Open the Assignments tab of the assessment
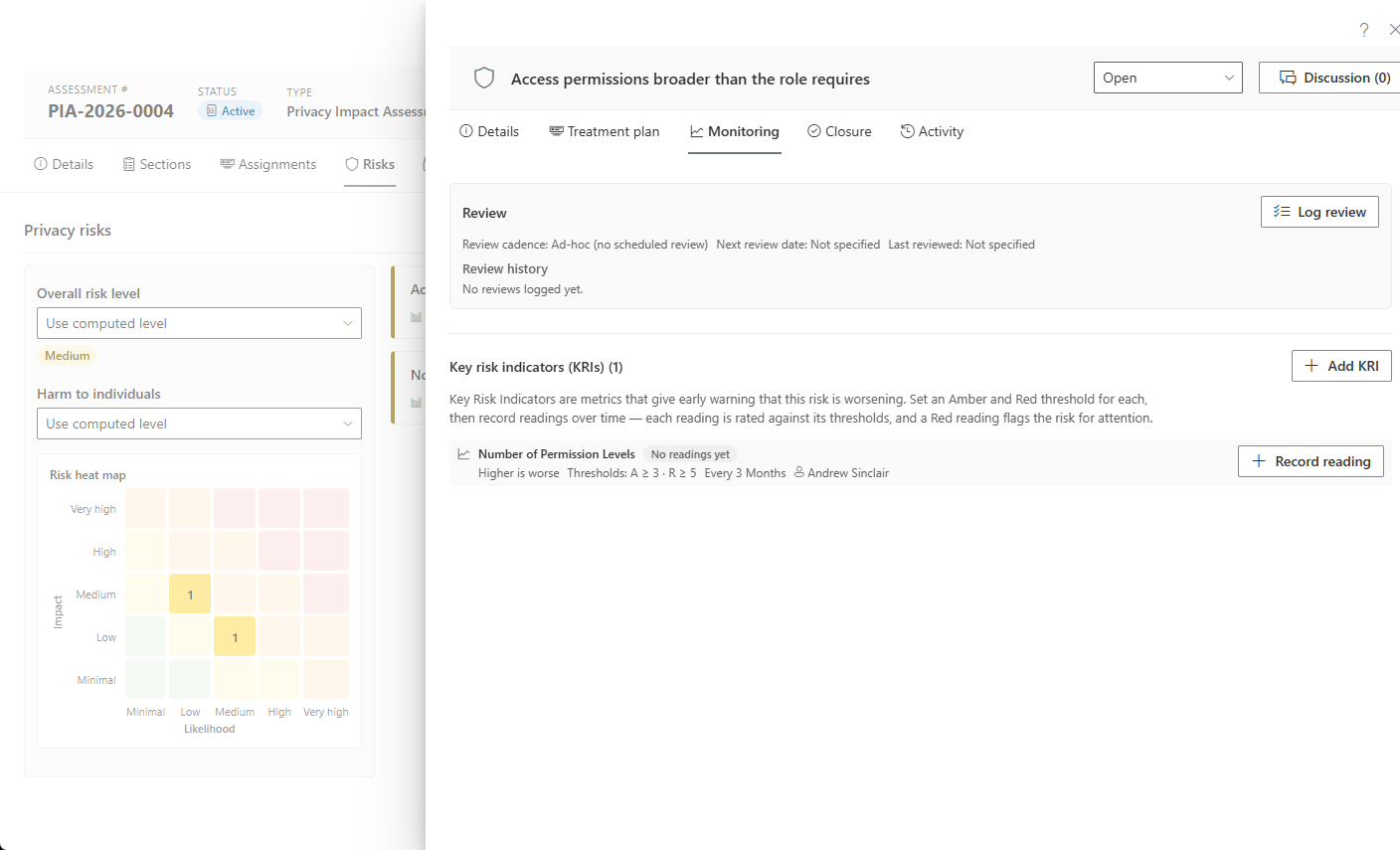This screenshot has height=850, width=1400. click(268, 164)
